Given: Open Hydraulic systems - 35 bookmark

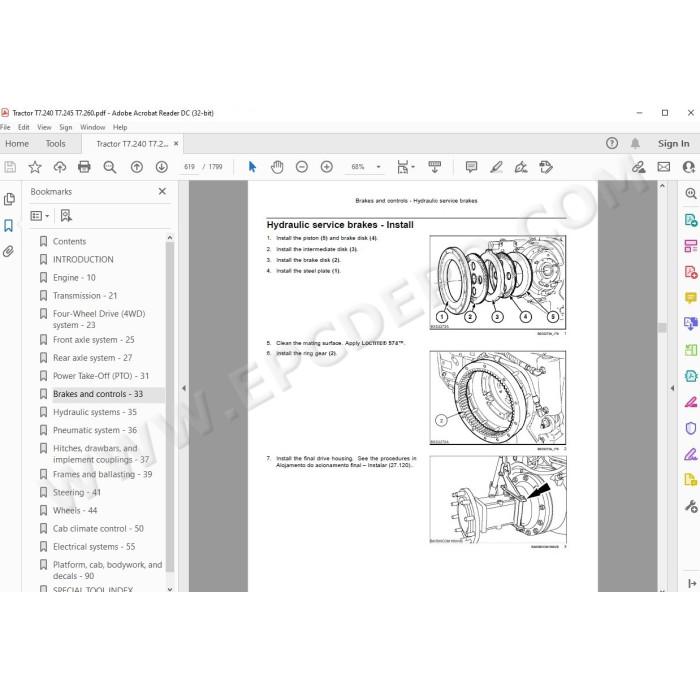Looking at the screenshot, I should 95,412.
